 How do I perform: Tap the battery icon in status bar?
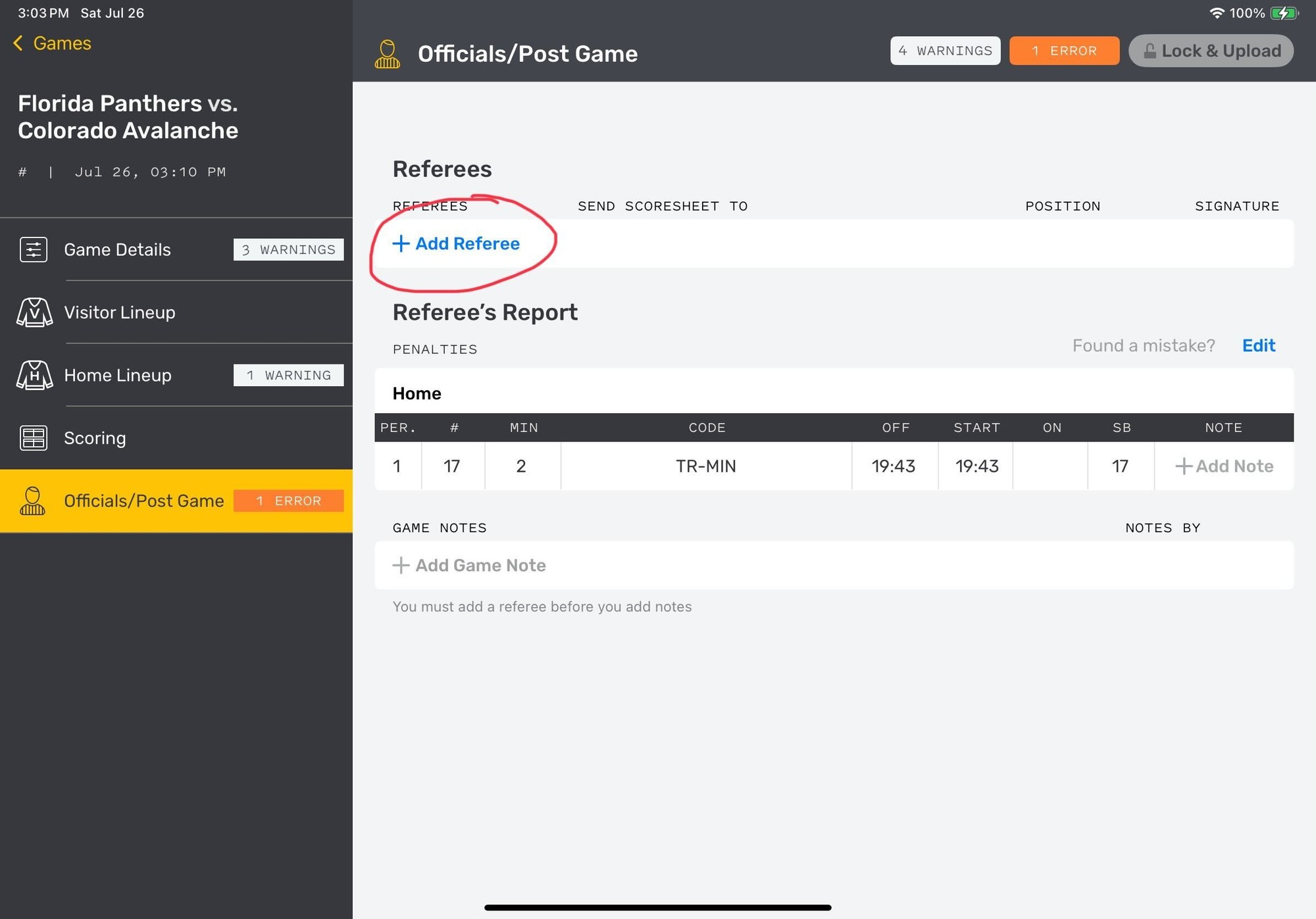[1283, 13]
